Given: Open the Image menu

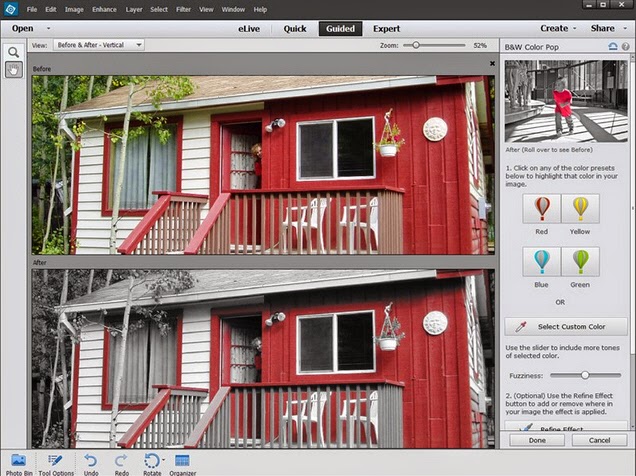Looking at the screenshot, I should point(74,9).
